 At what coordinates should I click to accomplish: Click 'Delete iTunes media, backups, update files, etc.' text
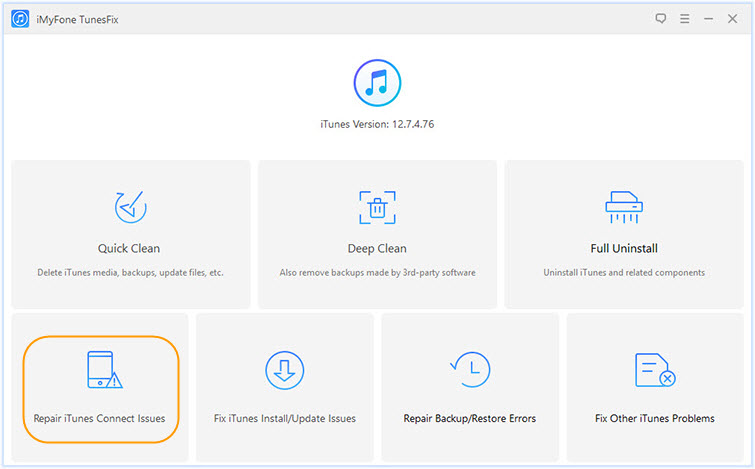130,273
